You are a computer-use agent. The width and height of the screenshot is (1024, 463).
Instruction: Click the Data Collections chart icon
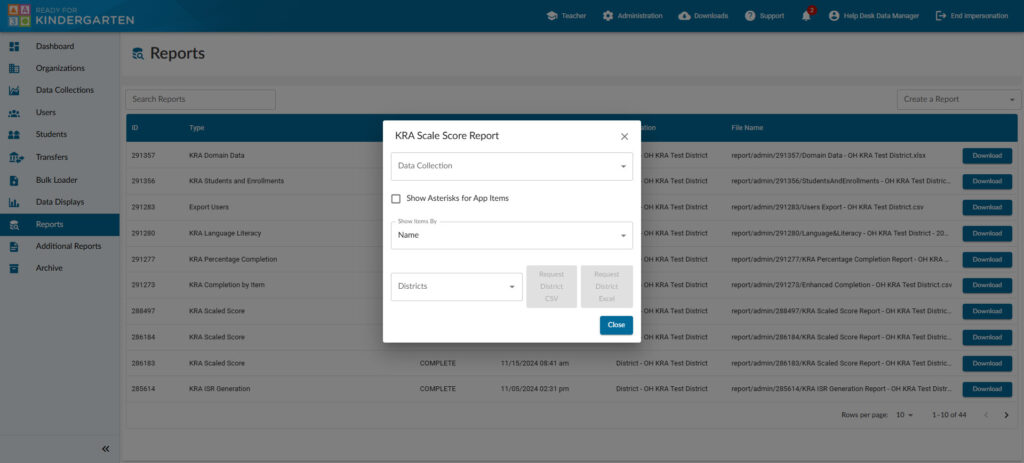pos(14,91)
